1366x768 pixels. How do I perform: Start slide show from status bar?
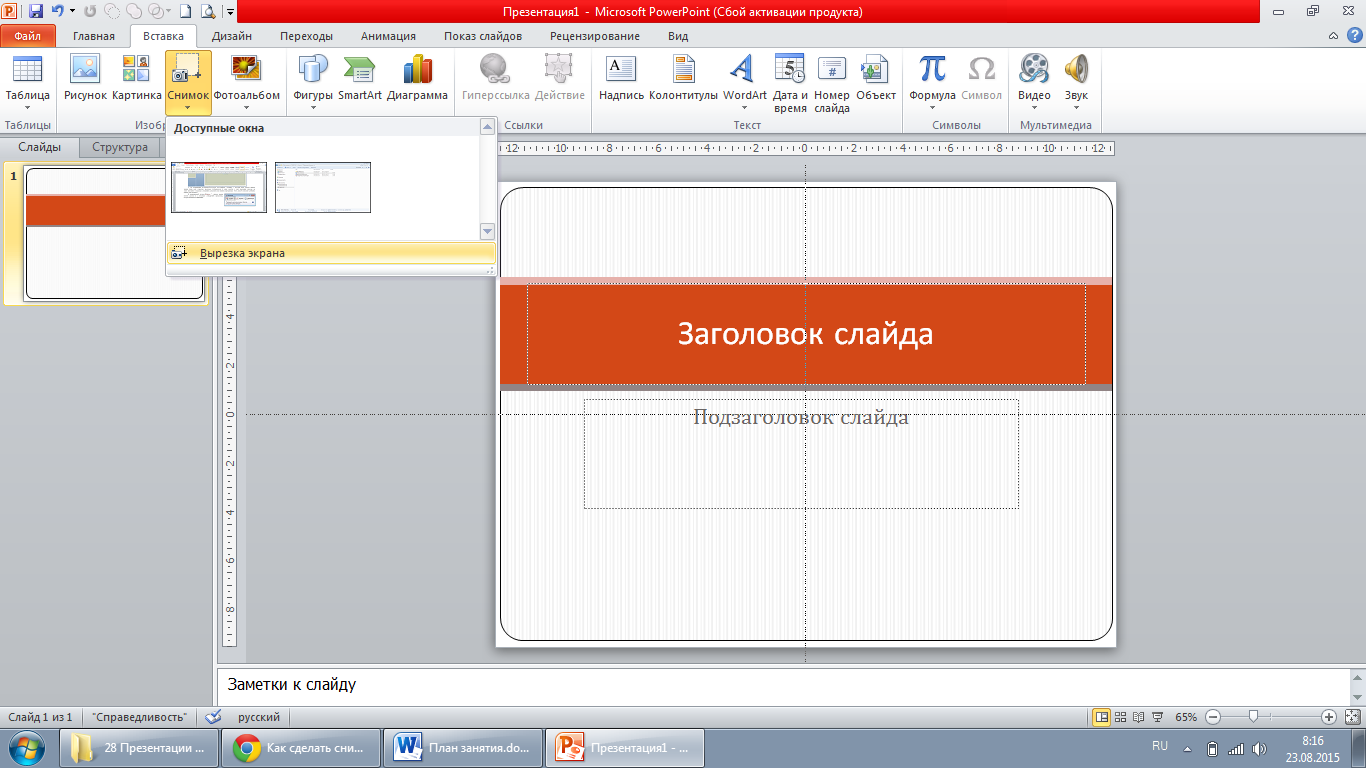(x=1157, y=717)
